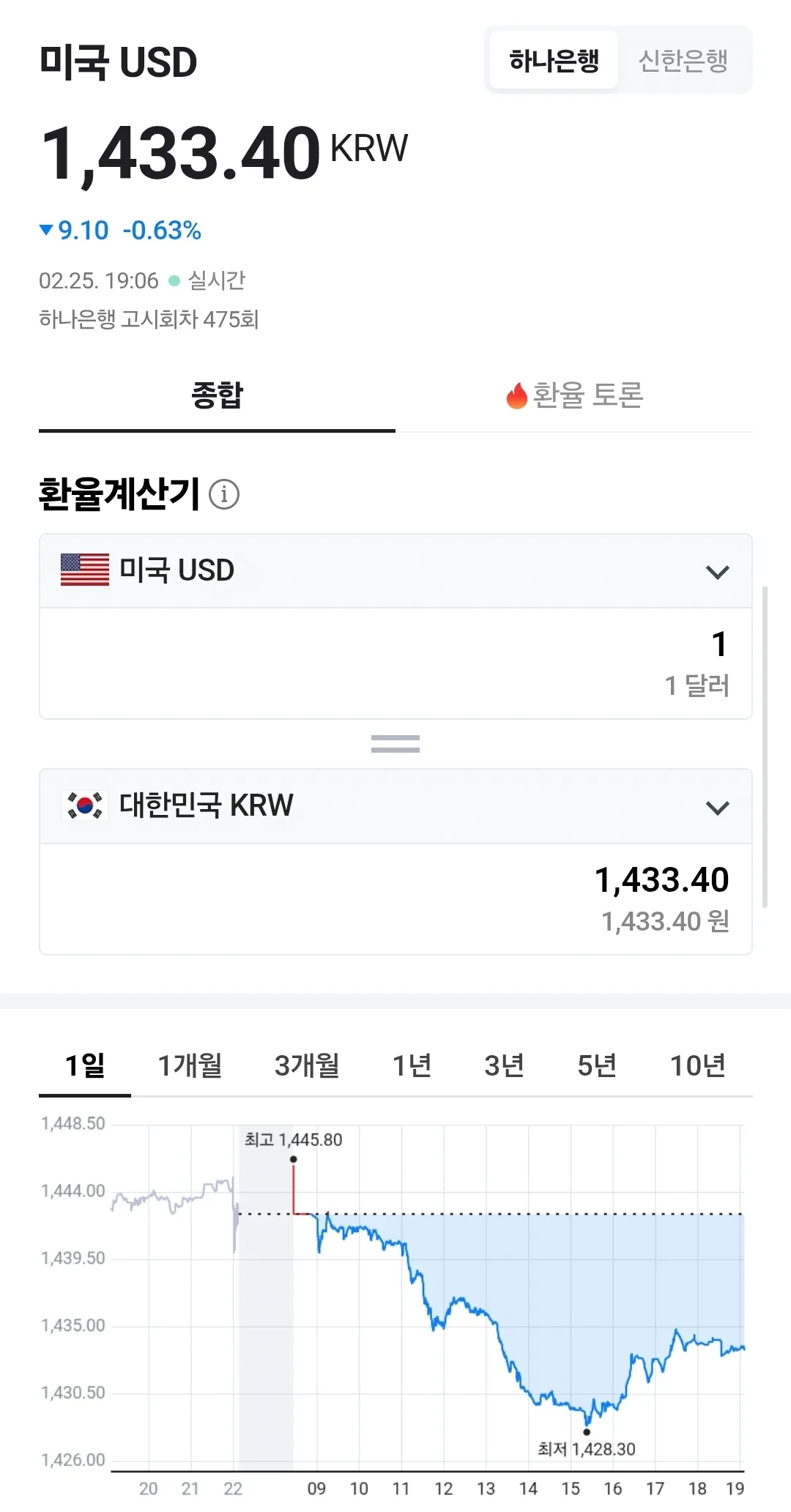The width and height of the screenshot is (791, 1512).
Task: Open the 환율 토론 tab
Action: click(574, 395)
